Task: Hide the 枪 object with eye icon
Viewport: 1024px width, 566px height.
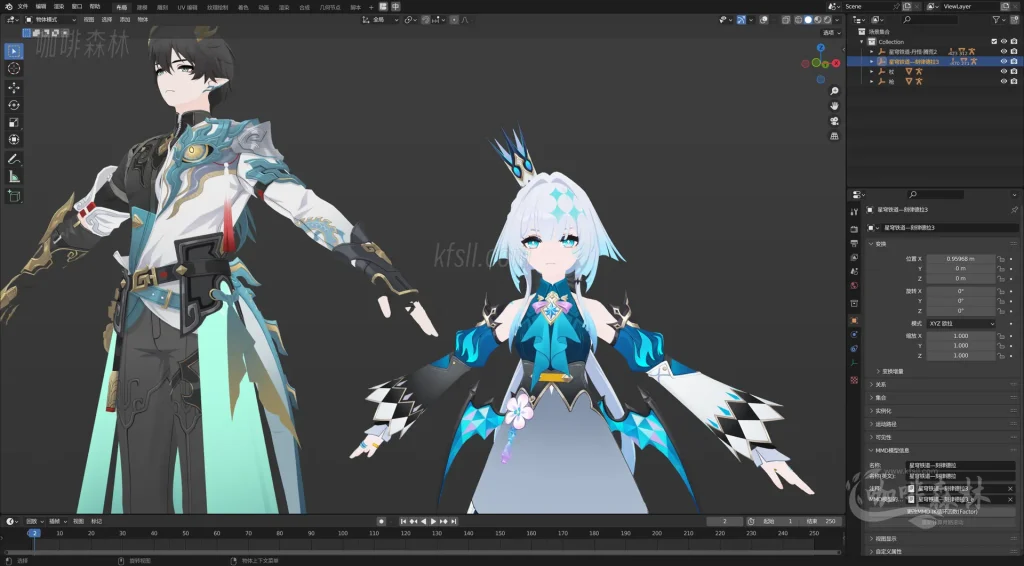Action: click(1004, 82)
